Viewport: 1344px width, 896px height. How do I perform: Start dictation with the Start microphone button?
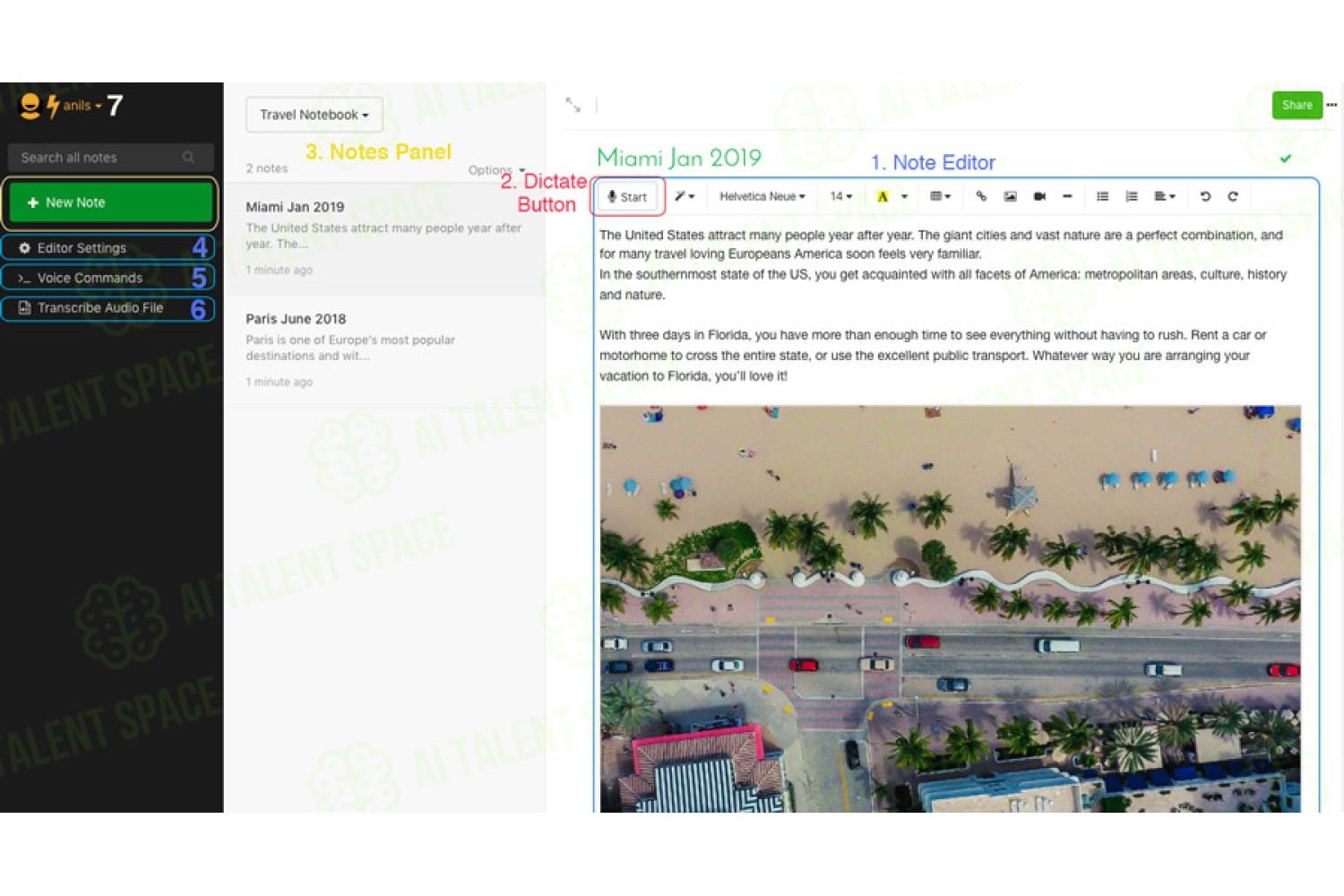click(627, 197)
